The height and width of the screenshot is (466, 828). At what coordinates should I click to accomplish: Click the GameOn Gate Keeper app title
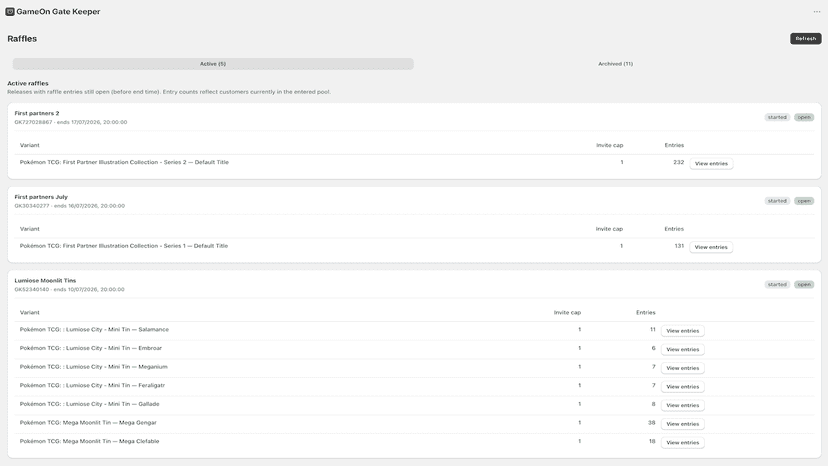point(58,12)
